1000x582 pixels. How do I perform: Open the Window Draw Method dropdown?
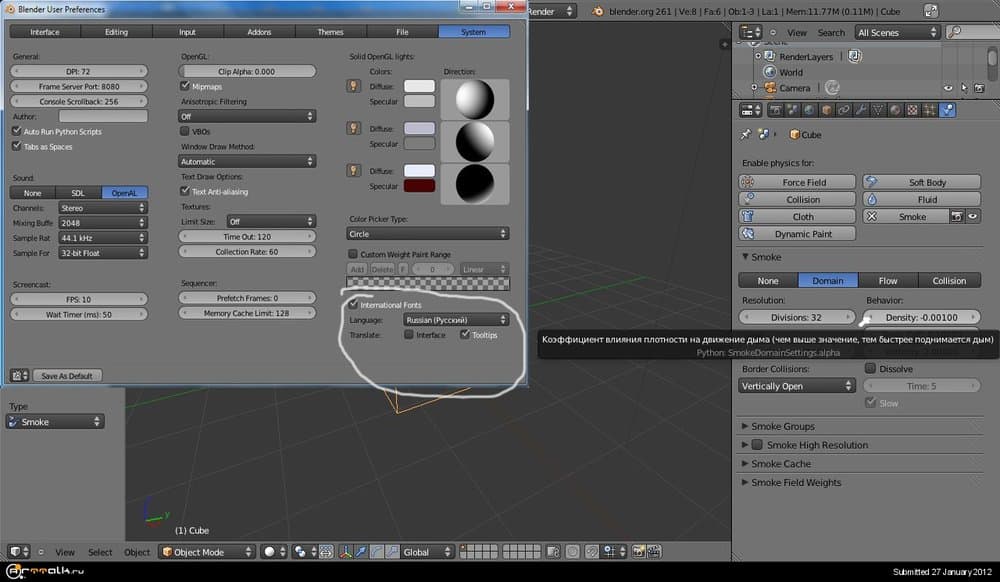(x=247, y=161)
